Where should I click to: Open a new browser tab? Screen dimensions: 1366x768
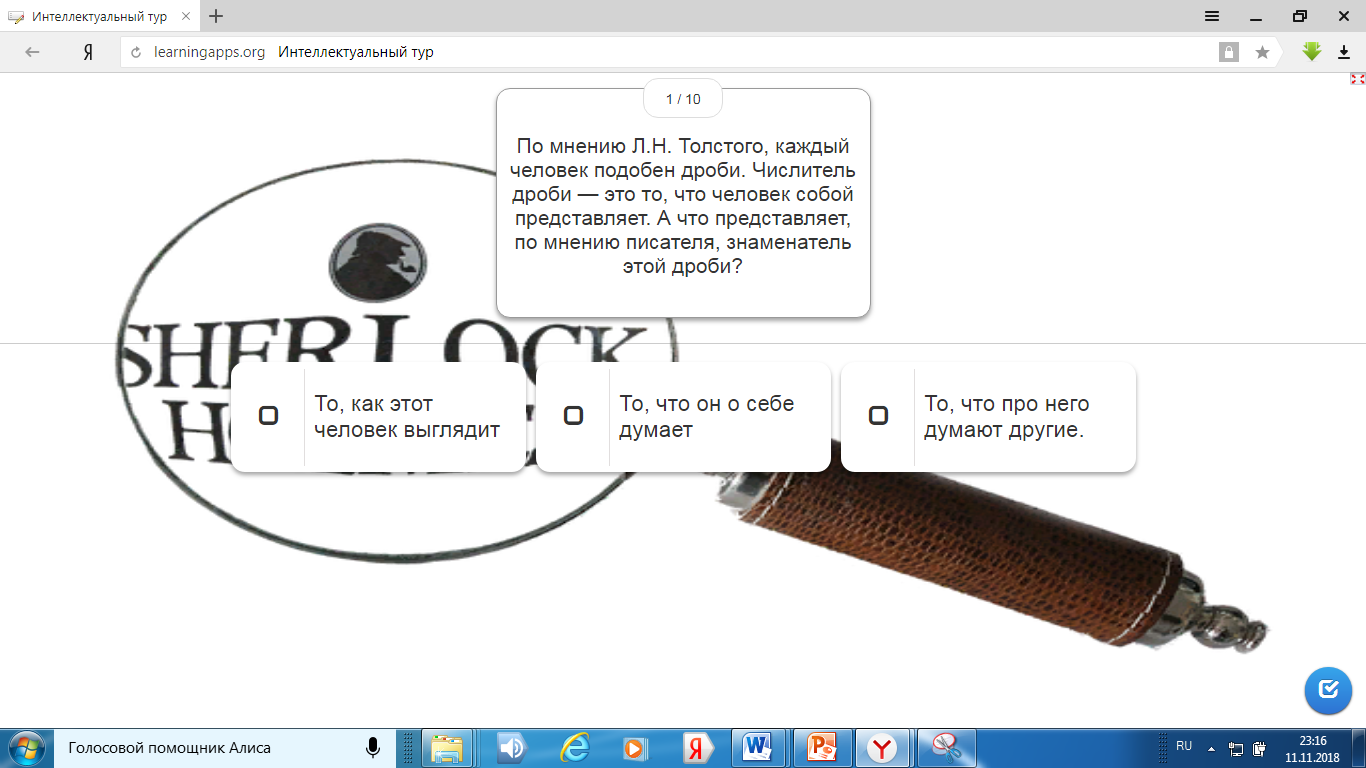pos(216,16)
